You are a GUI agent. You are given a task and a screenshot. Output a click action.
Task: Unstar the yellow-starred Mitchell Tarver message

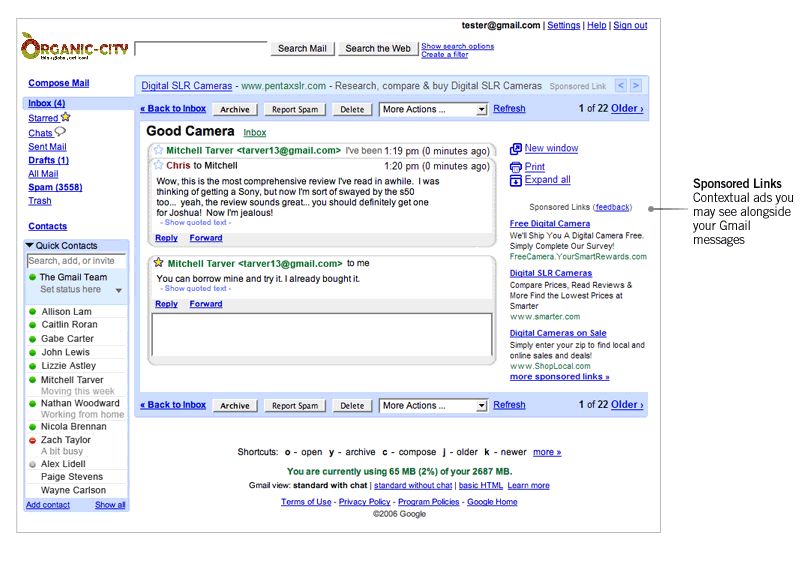pyautogui.click(x=158, y=263)
